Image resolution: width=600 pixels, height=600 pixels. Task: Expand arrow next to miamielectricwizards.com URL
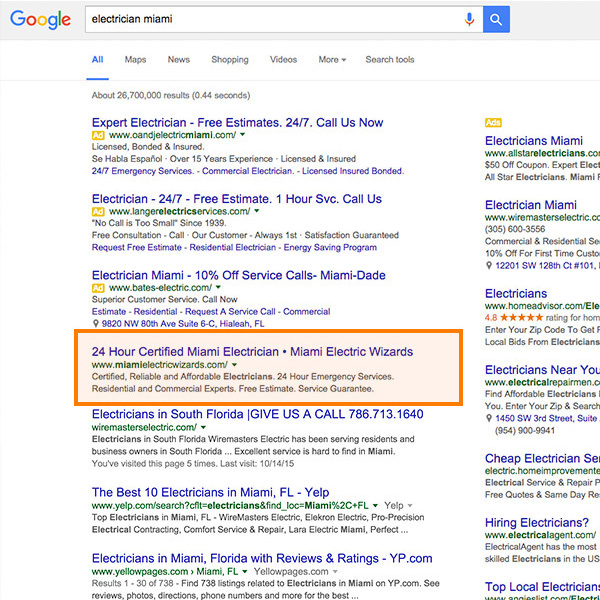click(234, 364)
